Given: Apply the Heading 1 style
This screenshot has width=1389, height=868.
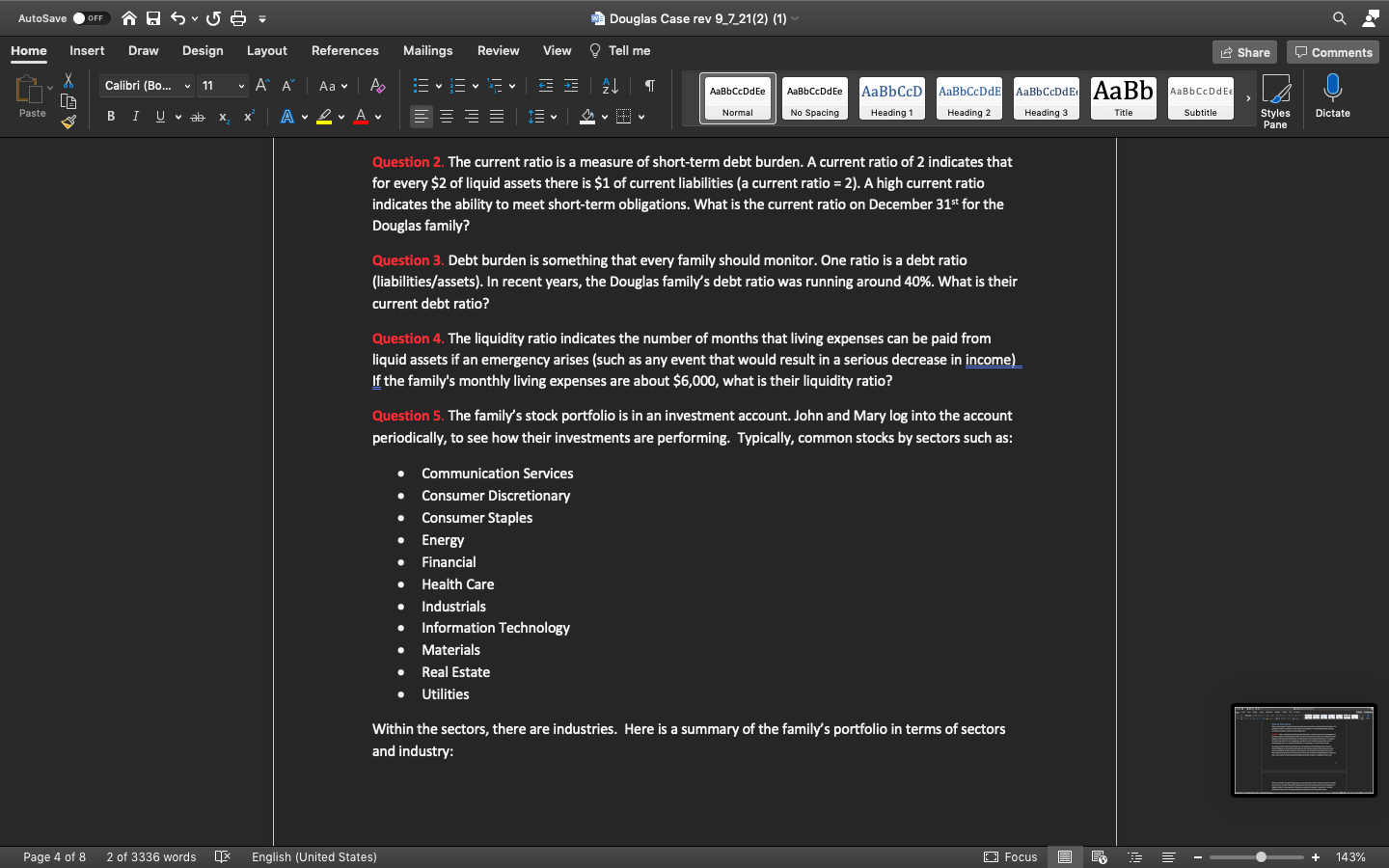Looking at the screenshot, I should click(x=891, y=97).
